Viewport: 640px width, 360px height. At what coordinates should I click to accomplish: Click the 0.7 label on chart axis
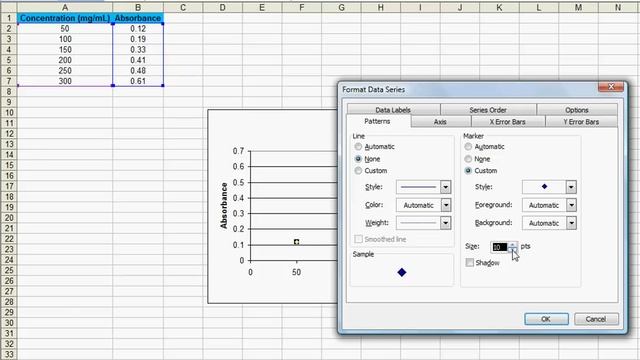click(x=238, y=151)
